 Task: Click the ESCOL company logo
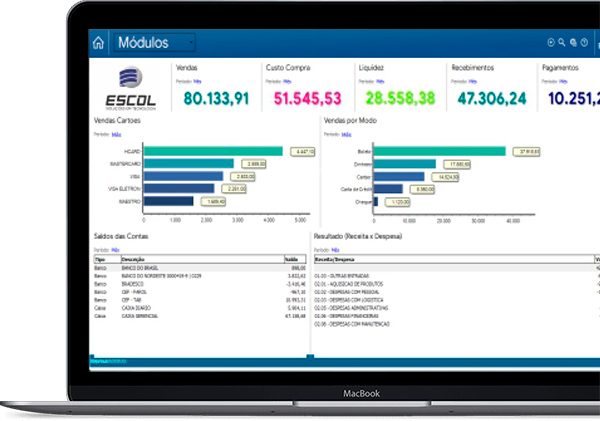pos(131,89)
